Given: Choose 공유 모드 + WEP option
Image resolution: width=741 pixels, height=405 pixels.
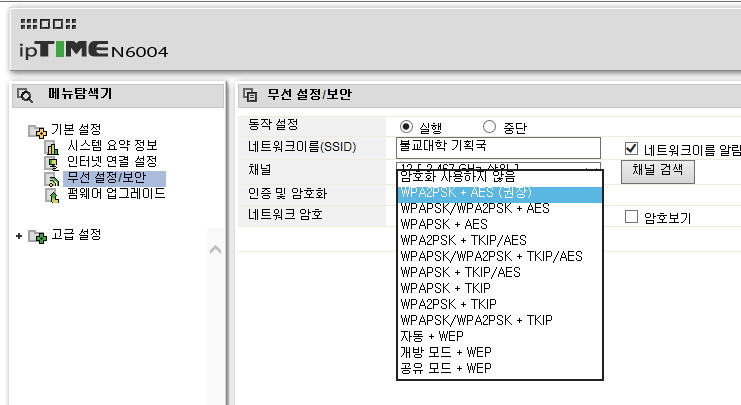Looking at the screenshot, I should point(500,368).
